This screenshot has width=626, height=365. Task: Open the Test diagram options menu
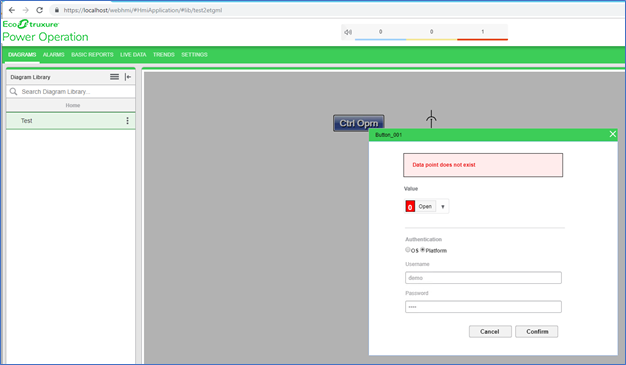(x=127, y=121)
